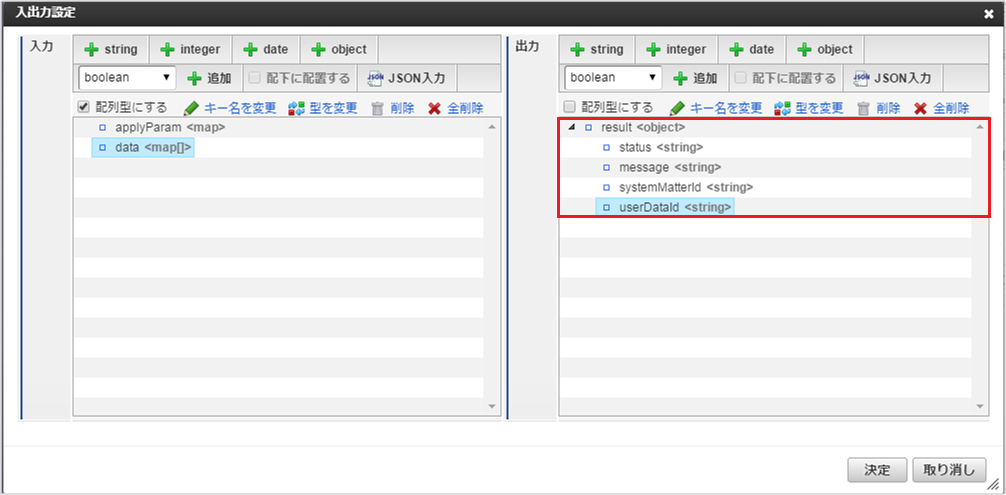This screenshot has width=1006, height=495.
Task: Click 追加 button in output panel
Action: [695, 78]
